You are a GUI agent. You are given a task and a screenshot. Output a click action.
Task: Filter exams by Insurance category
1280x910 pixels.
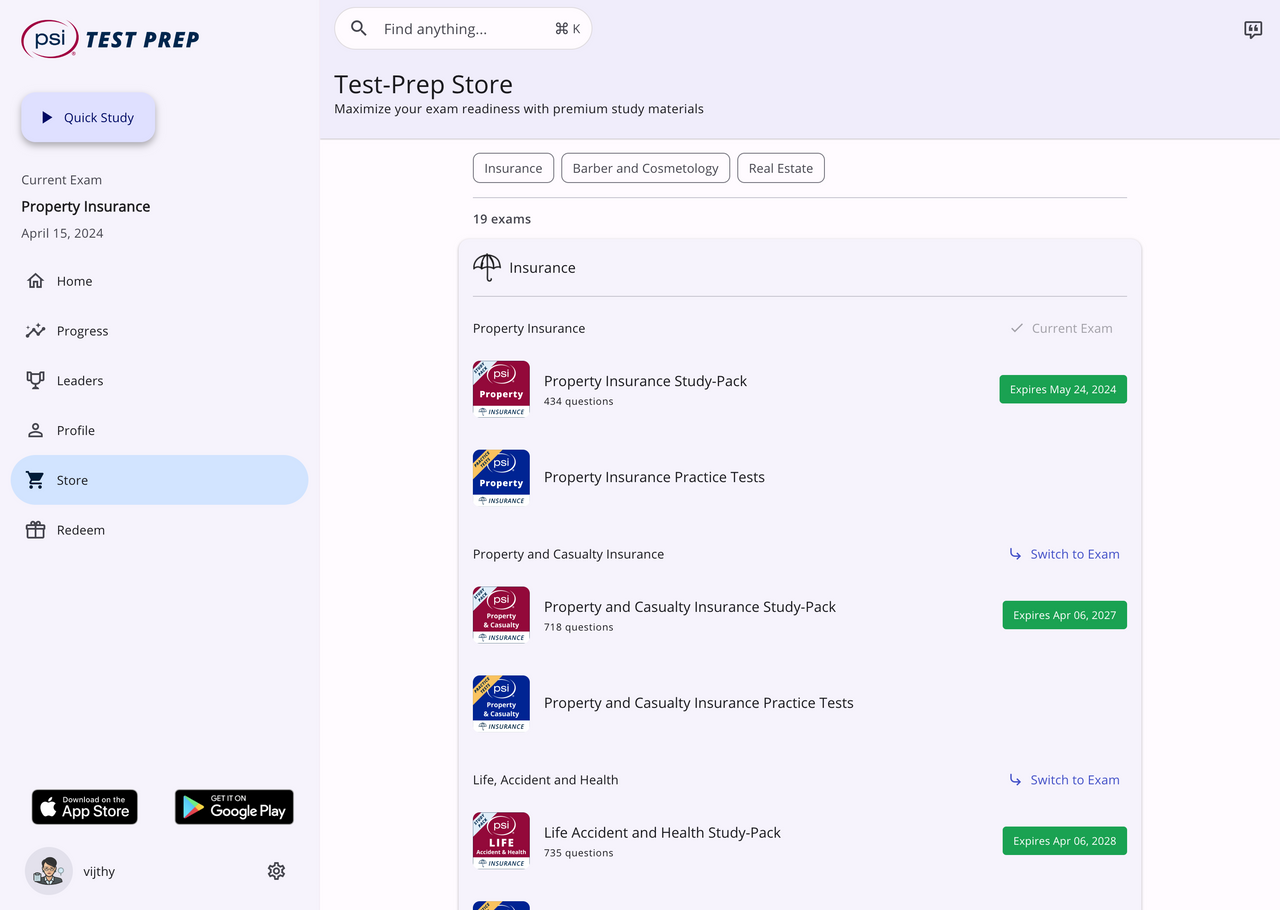[x=513, y=168]
